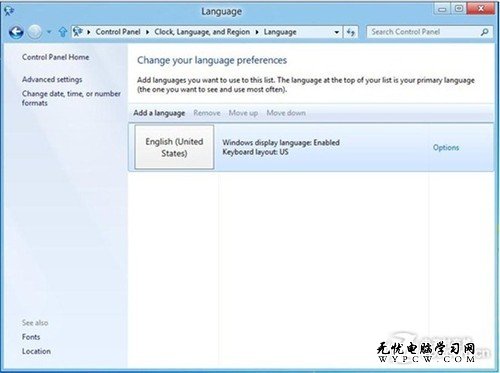Click Add a language
500x373 pixels.
(x=159, y=113)
